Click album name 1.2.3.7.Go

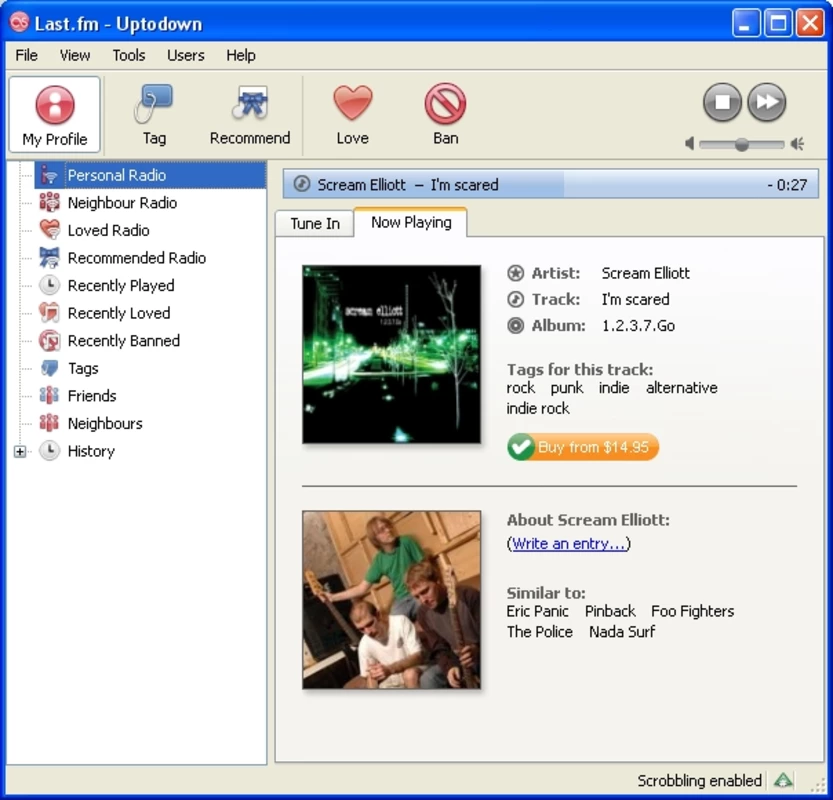click(638, 325)
